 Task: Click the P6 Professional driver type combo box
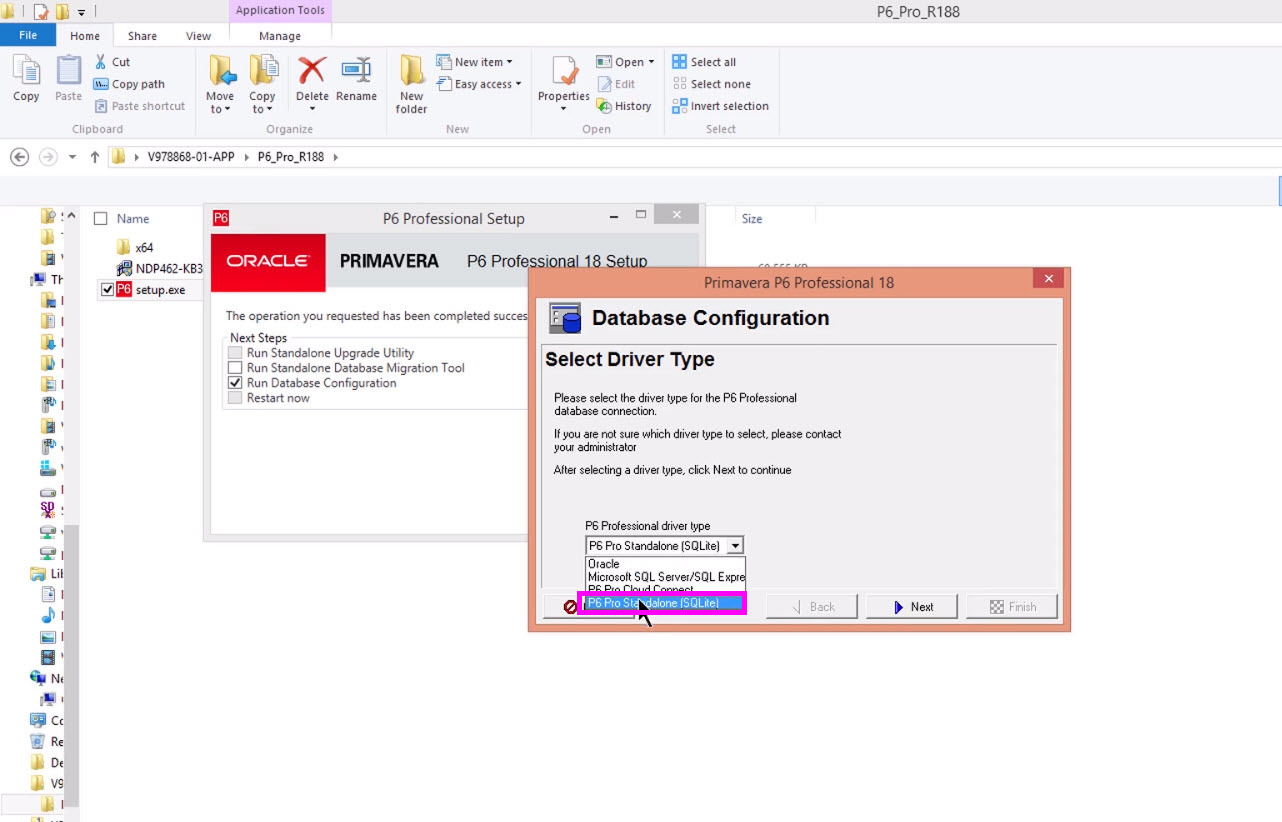[664, 546]
